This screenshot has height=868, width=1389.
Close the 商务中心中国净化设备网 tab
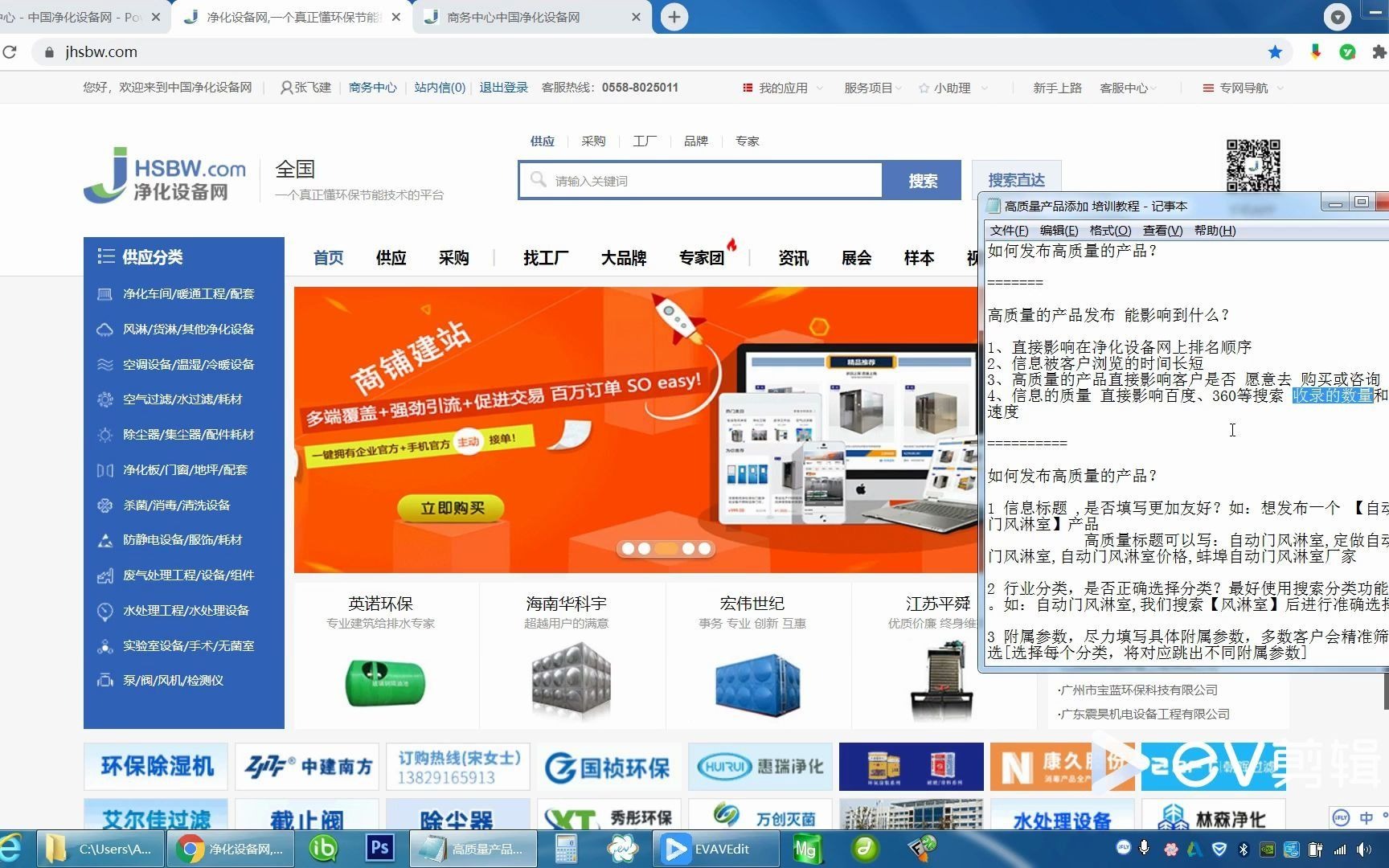pyautogui.click(x=636, y=17)
